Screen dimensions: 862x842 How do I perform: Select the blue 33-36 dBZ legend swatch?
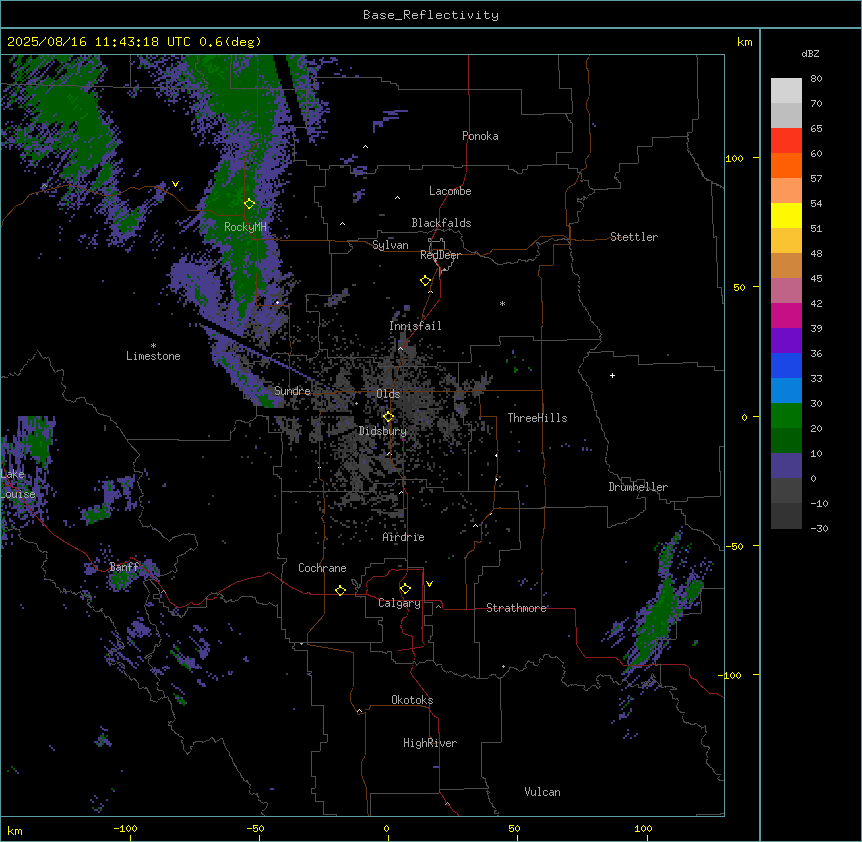pyautogui.click(x=786, y=366)
